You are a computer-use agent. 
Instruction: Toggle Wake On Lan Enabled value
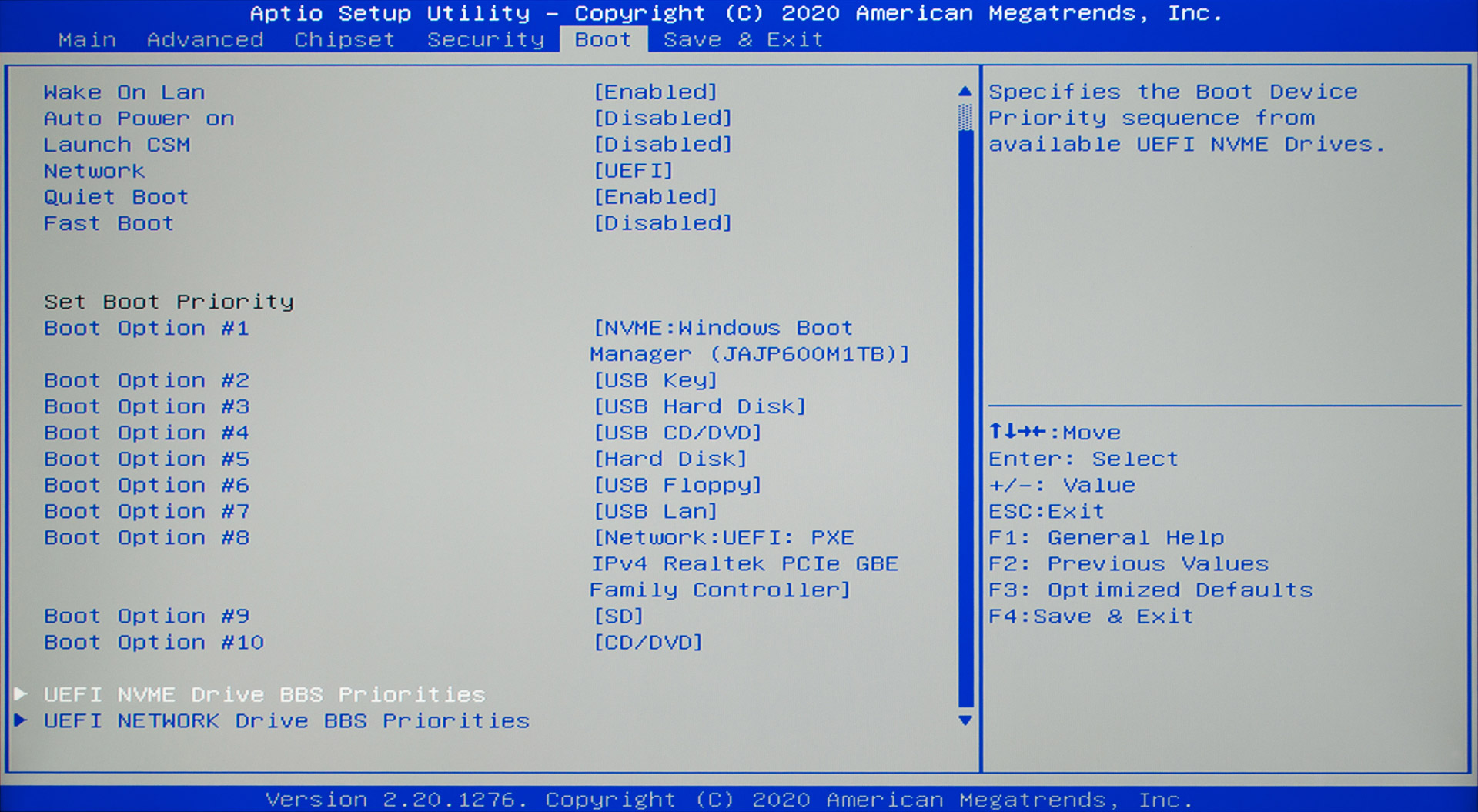coord(655,92)
